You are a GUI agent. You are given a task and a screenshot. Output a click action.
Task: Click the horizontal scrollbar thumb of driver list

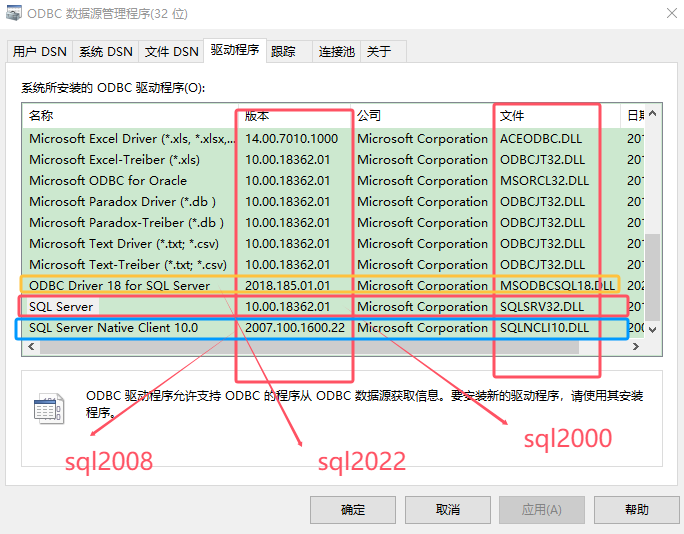[309, 347]
